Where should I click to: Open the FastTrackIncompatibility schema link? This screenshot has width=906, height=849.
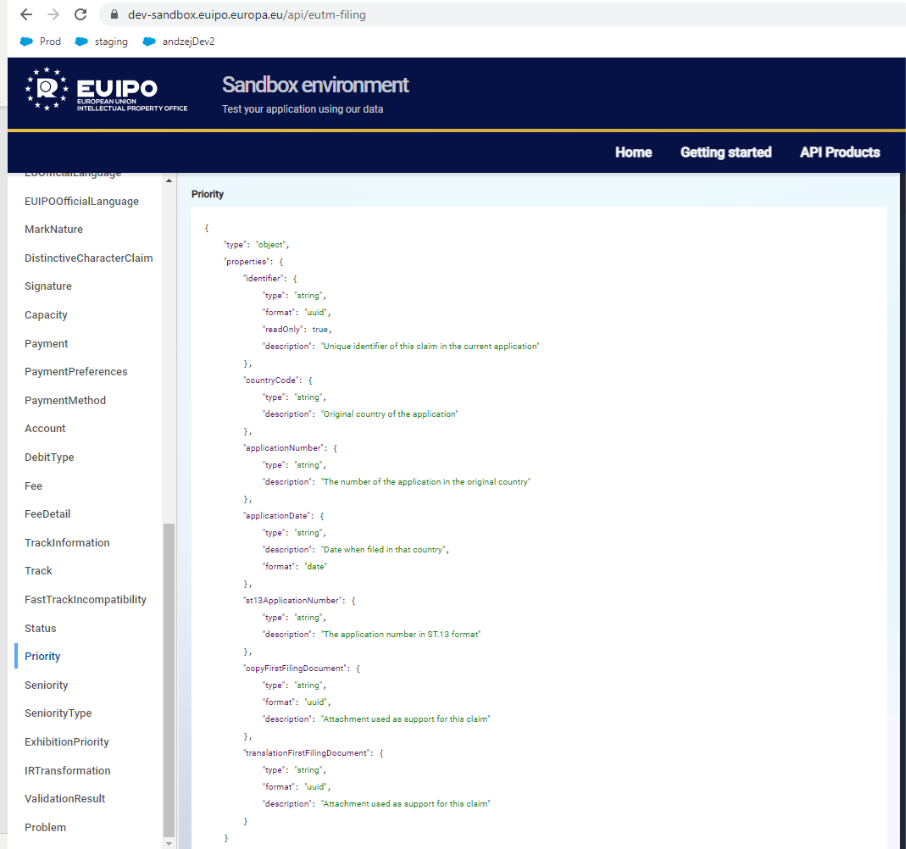coord(85,599)
